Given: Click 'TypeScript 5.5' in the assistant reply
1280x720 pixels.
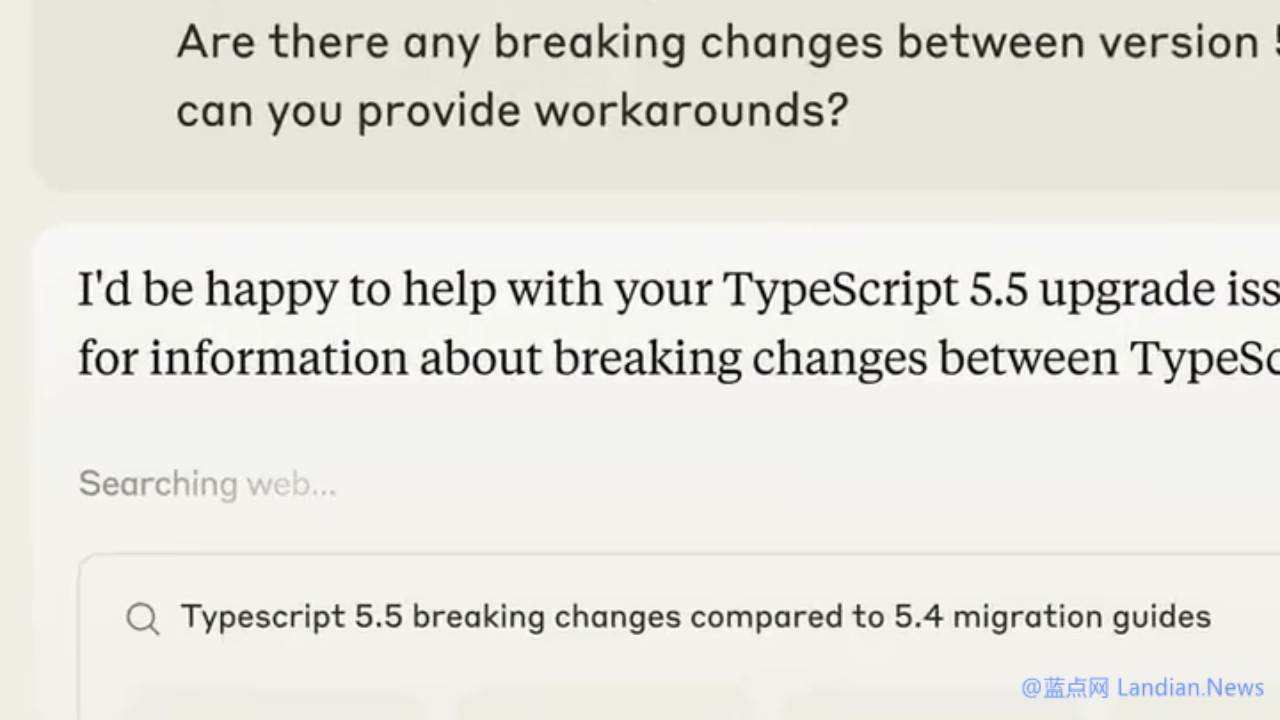Looking at the screenshot, I should [x=875, y=290].
